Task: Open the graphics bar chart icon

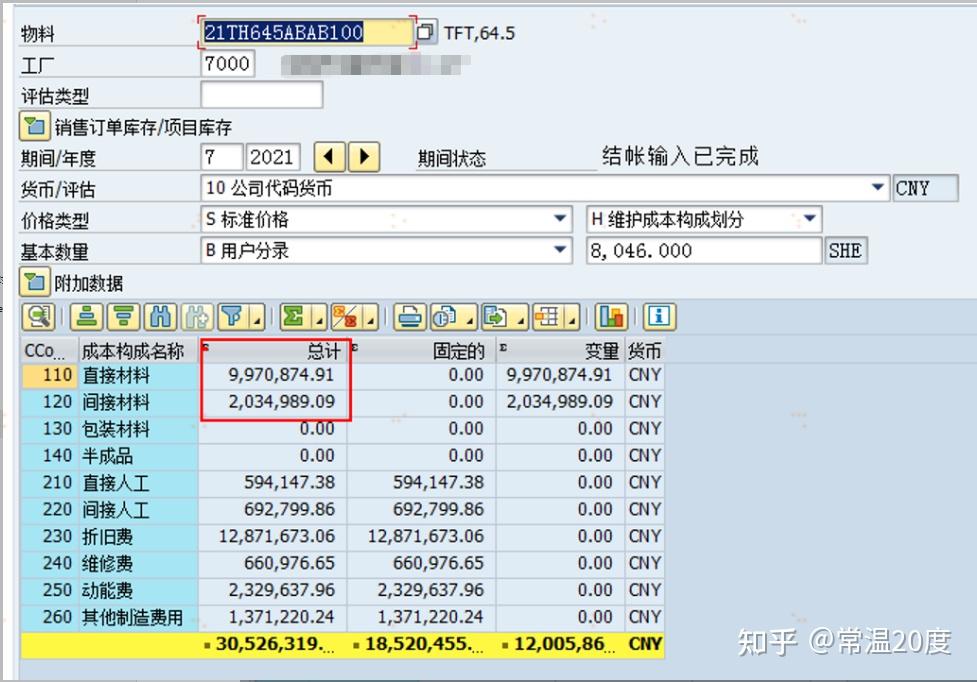Action: tap(610, 318)
